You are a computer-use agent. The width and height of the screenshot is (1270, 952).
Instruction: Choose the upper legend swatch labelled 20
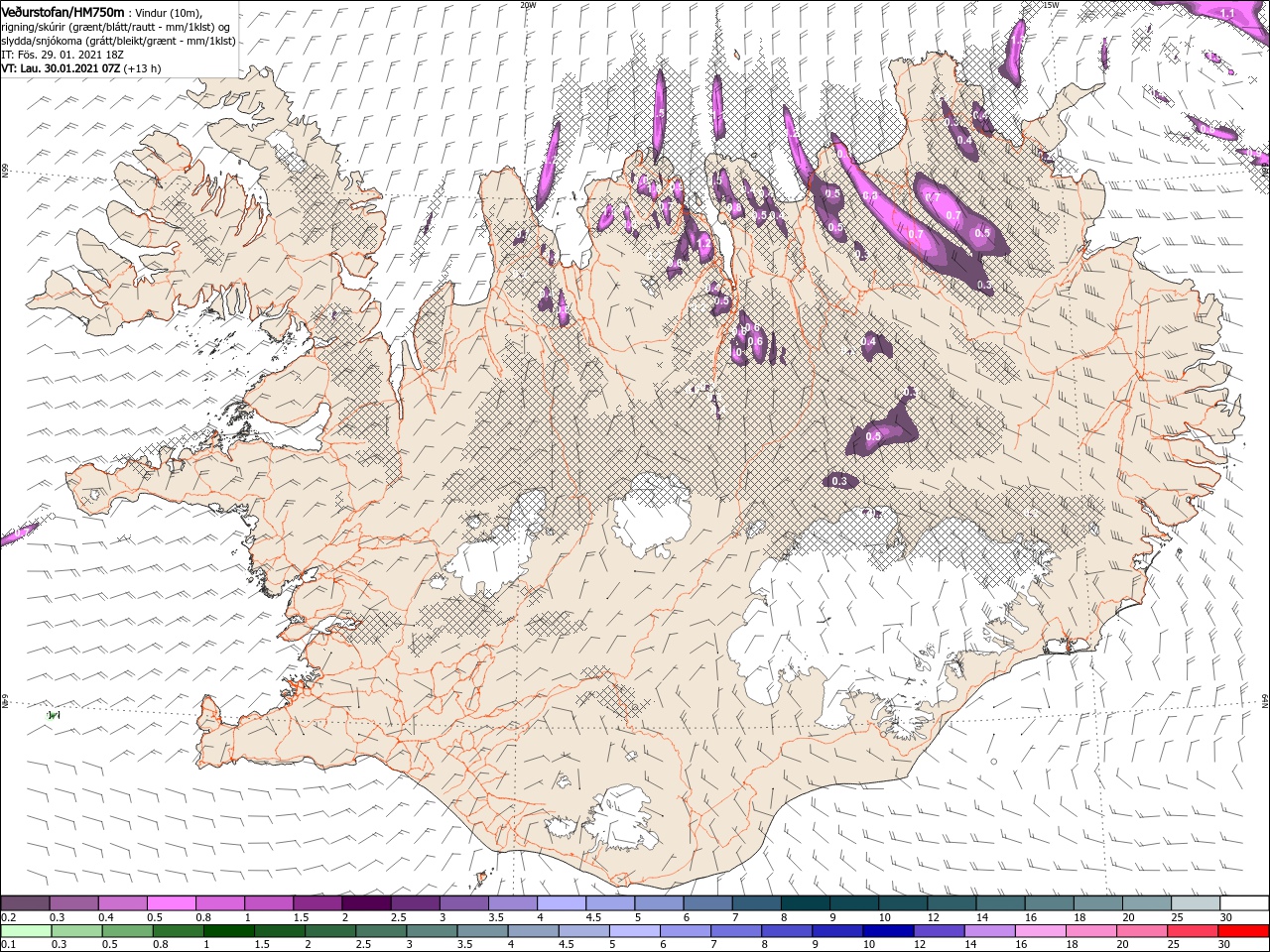1148,903
